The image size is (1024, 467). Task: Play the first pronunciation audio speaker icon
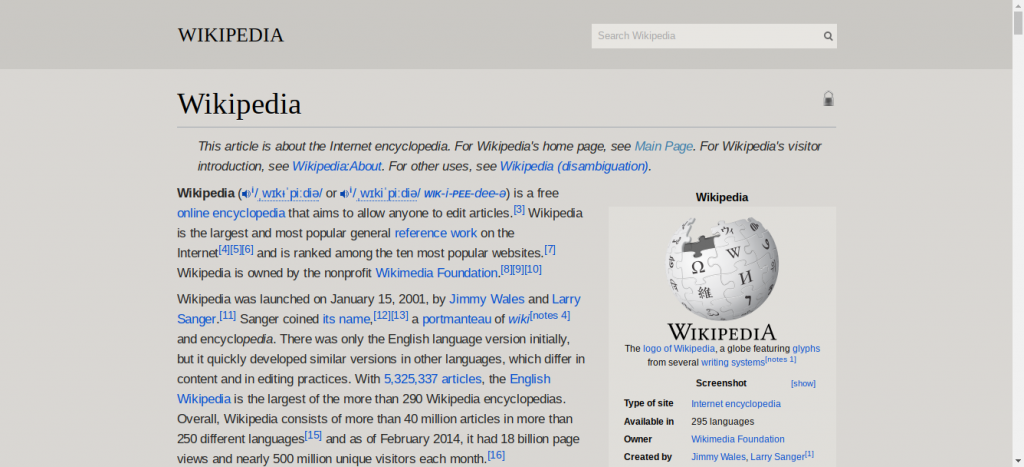point(247,193)
